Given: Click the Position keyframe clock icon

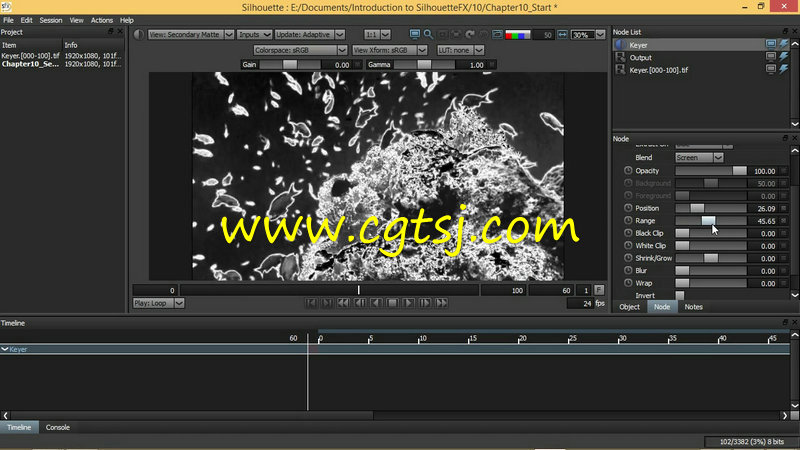Looking at the screenshot, I should pyautogui.click(x=628, y=208).
